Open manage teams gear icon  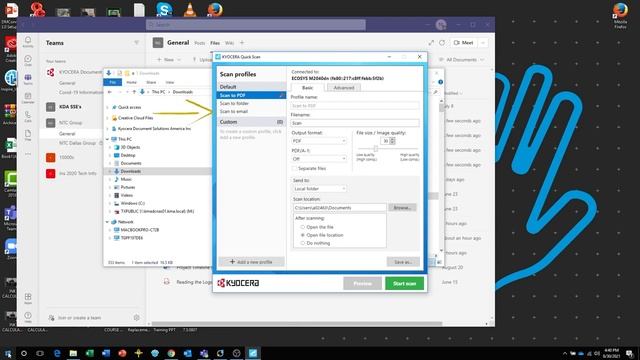137,317
